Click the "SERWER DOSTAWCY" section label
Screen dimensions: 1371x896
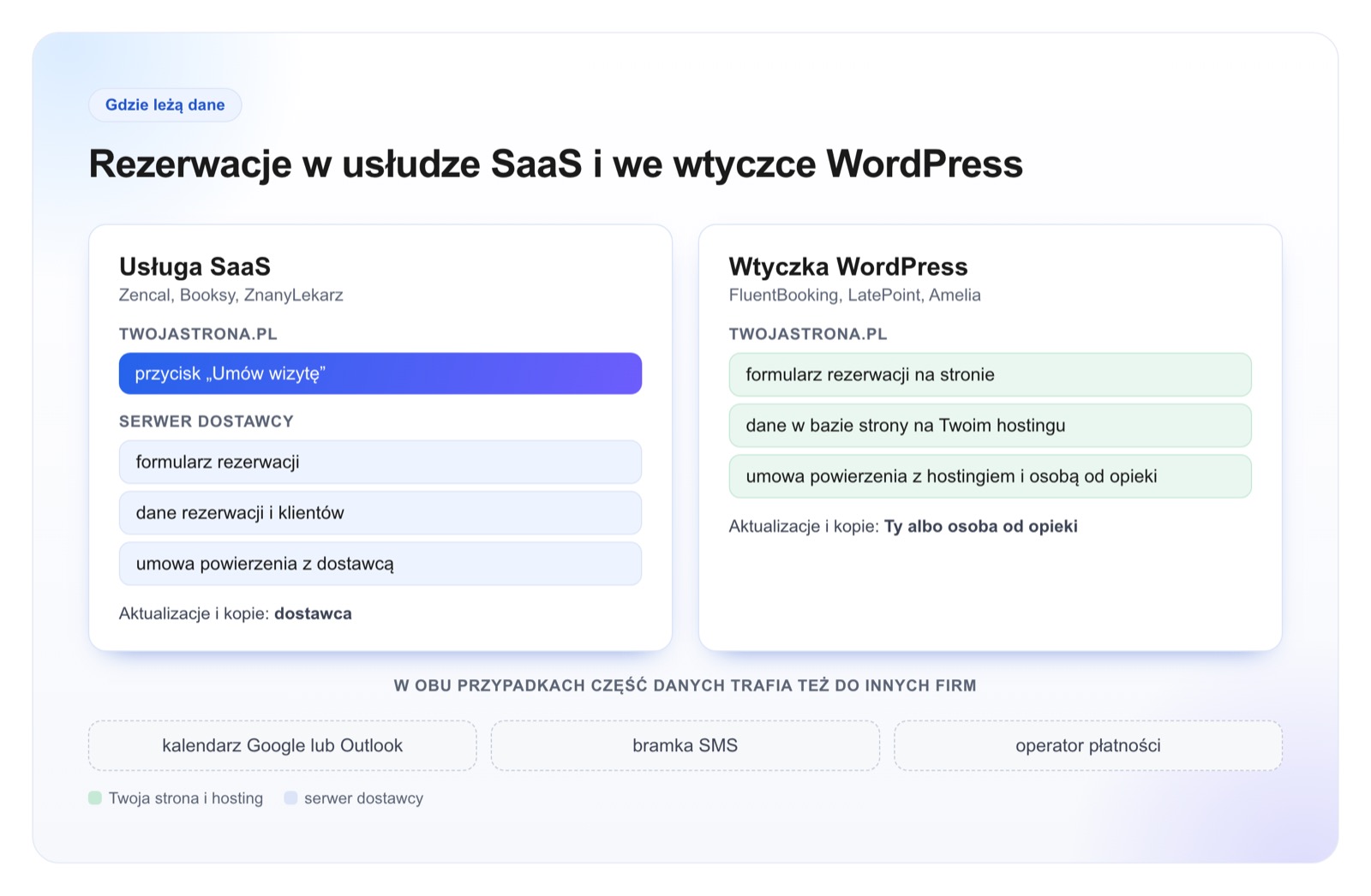207,421
